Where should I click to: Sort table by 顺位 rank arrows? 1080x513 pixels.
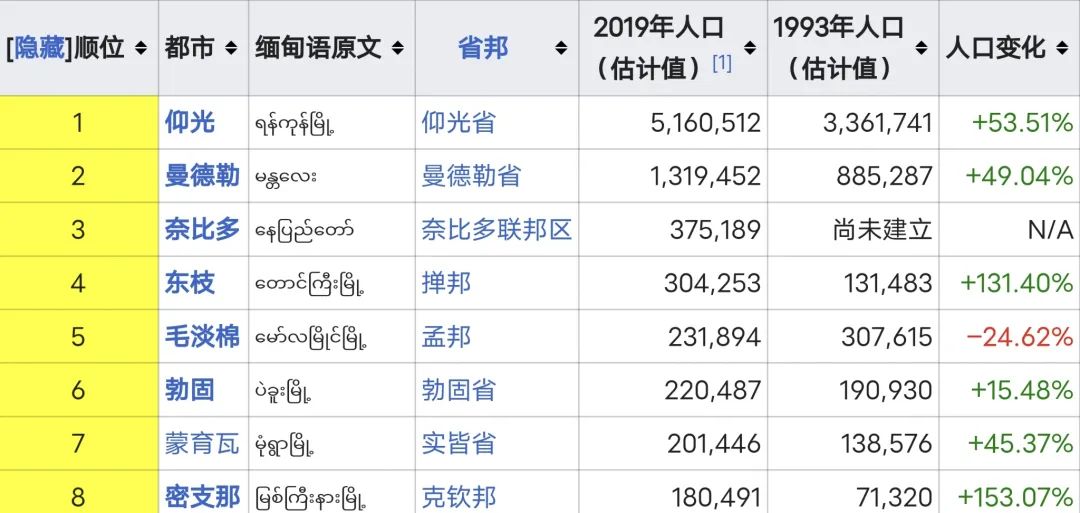point(141,48)
